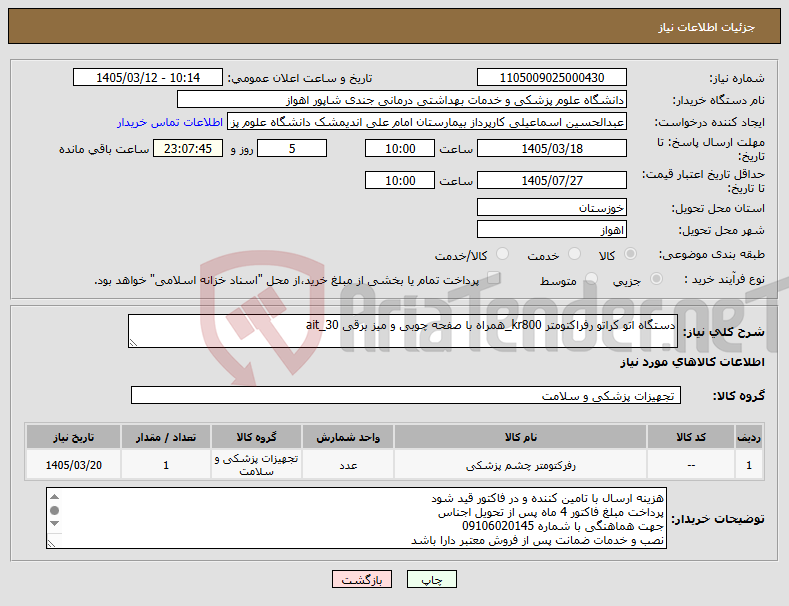Select the کالا radio button
The width and height of the screenshot is (789, 606).
click(630, 254)
